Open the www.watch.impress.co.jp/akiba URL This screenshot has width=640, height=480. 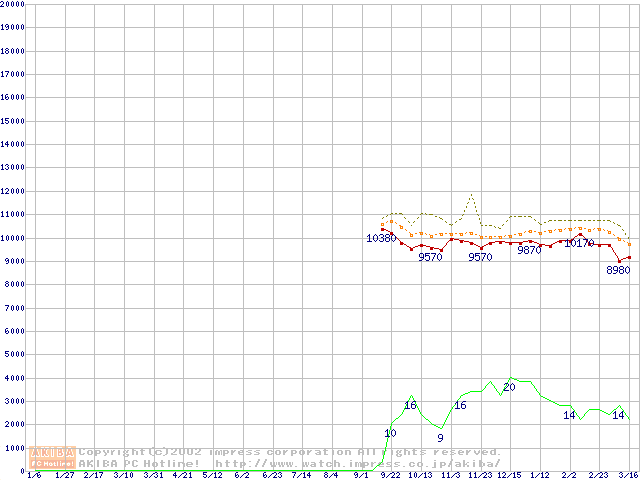(358, 463)
